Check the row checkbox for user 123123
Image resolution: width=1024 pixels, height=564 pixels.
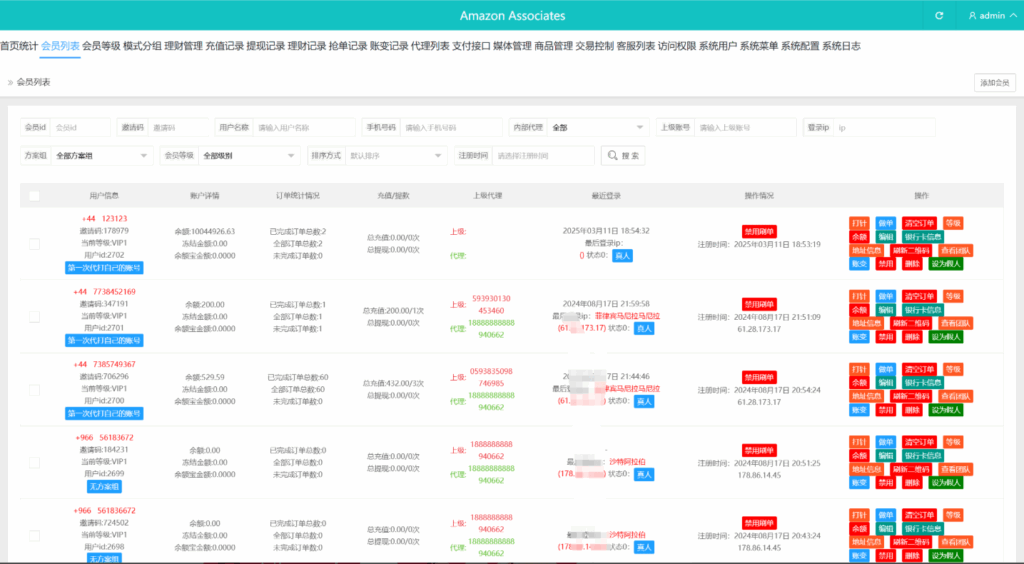pos(35,243)
